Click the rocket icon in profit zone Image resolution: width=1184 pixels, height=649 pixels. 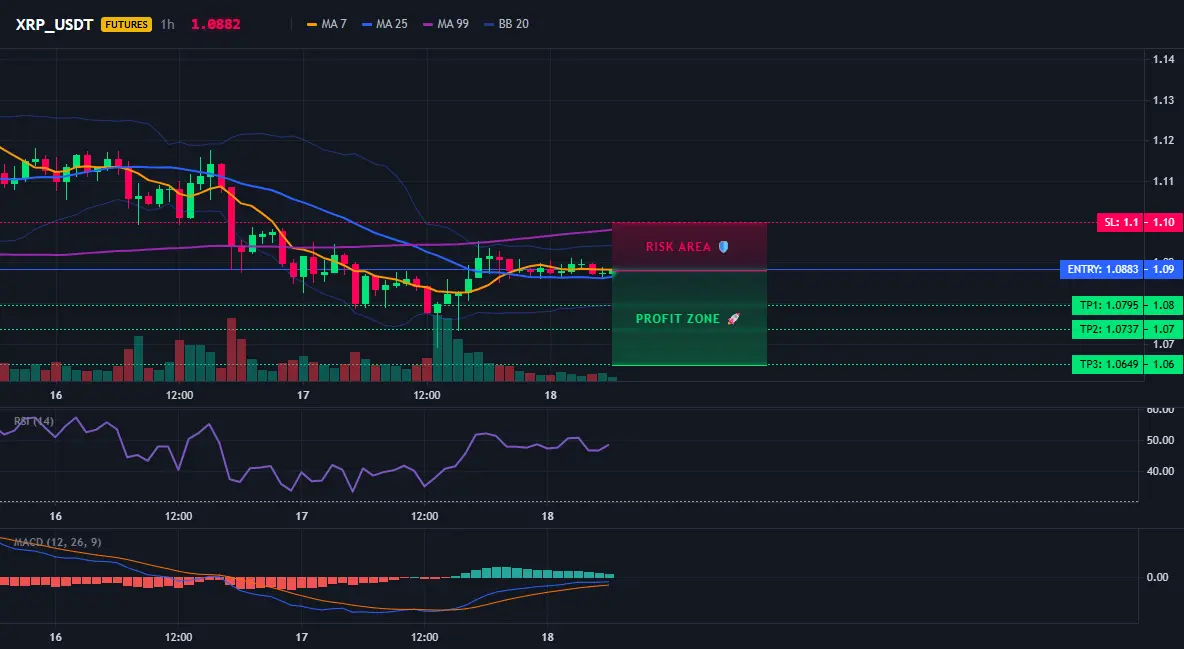click(x=733, y=319)
